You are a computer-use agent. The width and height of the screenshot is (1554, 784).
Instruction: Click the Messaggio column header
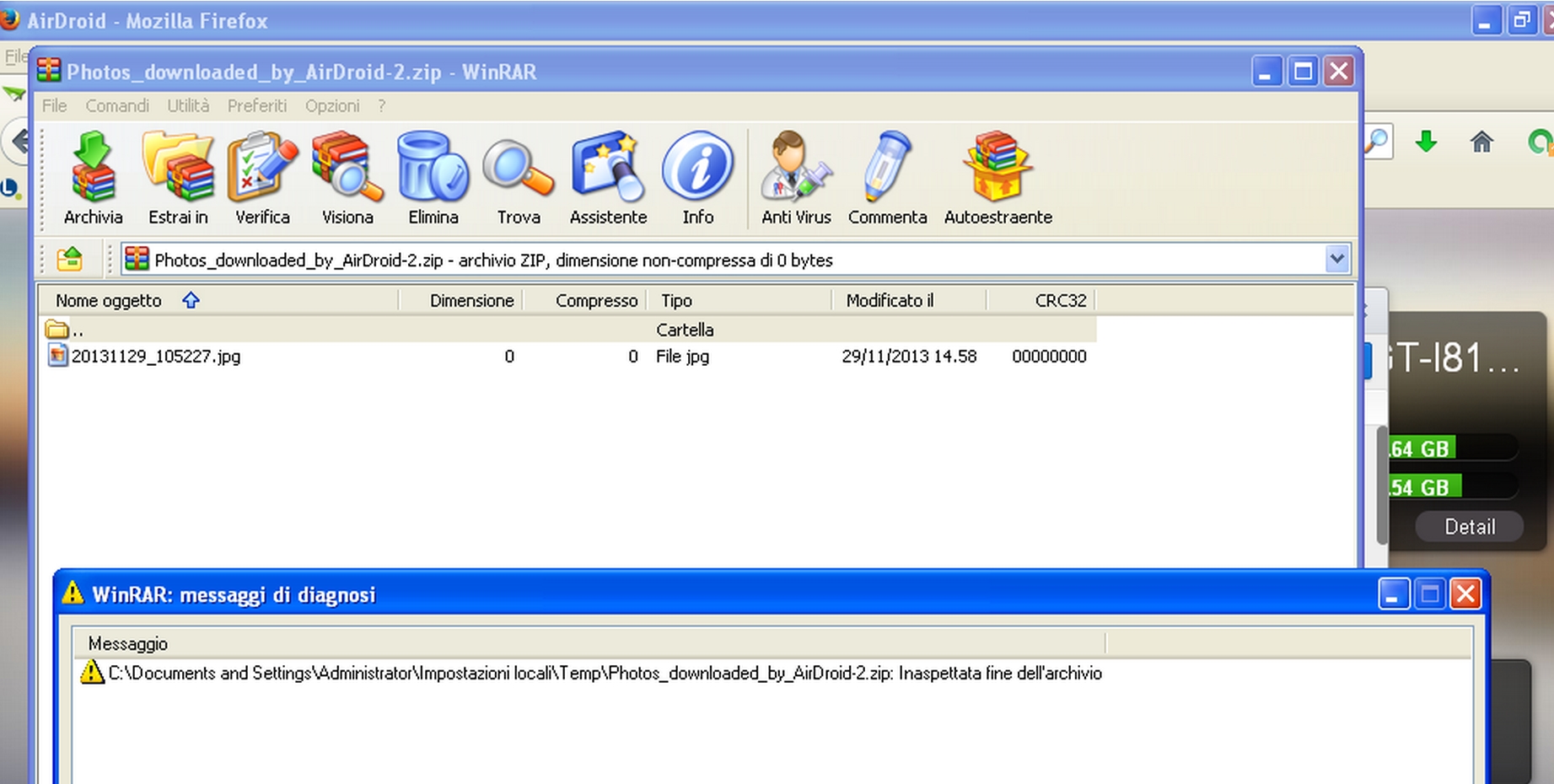(589, 644)
